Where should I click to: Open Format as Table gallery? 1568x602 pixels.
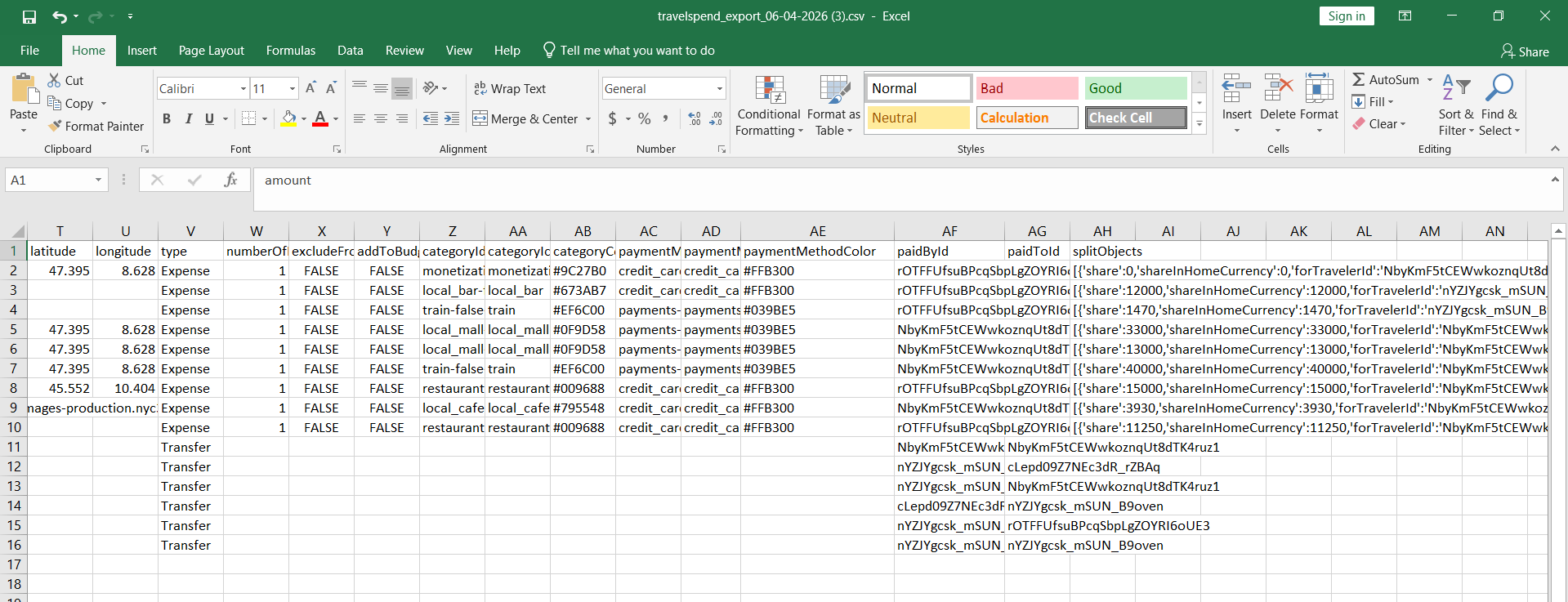coord(833,106)
